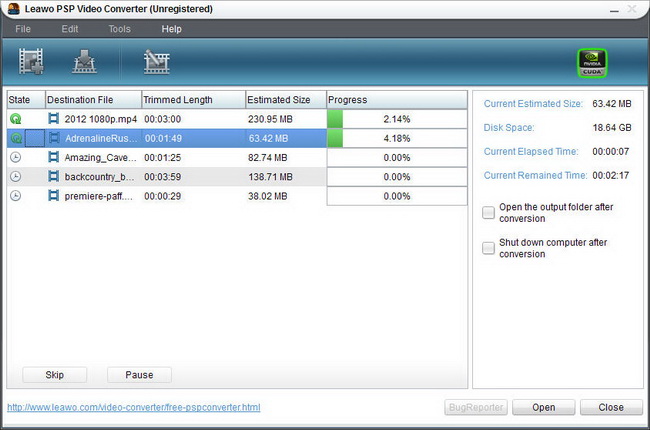
Task: Click the Current Elapsed Time 00:00:07 value
Action: pyautogui.click(x=611, y=151)
